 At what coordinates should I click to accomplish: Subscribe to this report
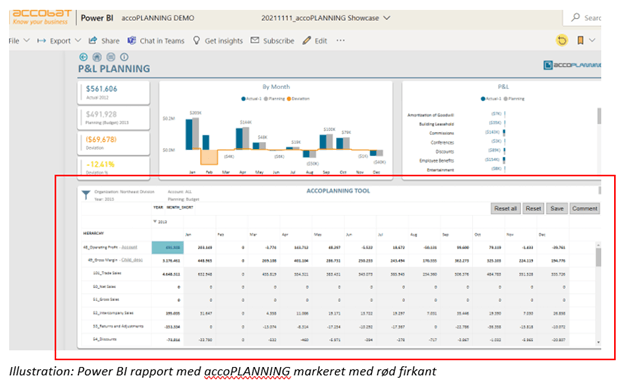(x=272, y=41)
